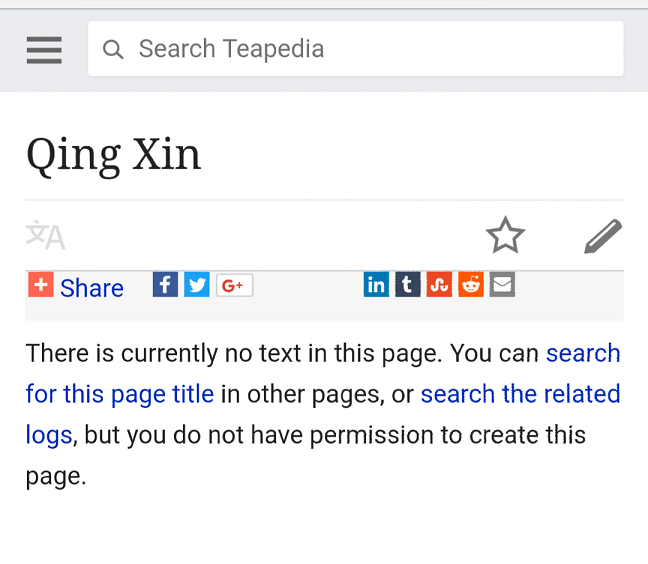Open the Share link
Viewport: 648px width, 564px height.
(x=91, y=288)
